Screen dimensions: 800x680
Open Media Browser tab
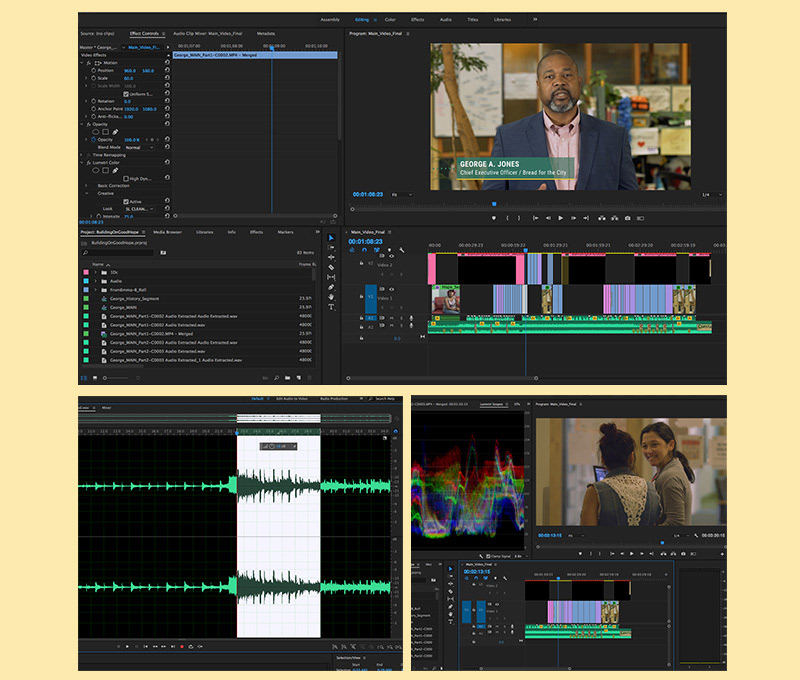pyautogui.click(x=167, y=232)
